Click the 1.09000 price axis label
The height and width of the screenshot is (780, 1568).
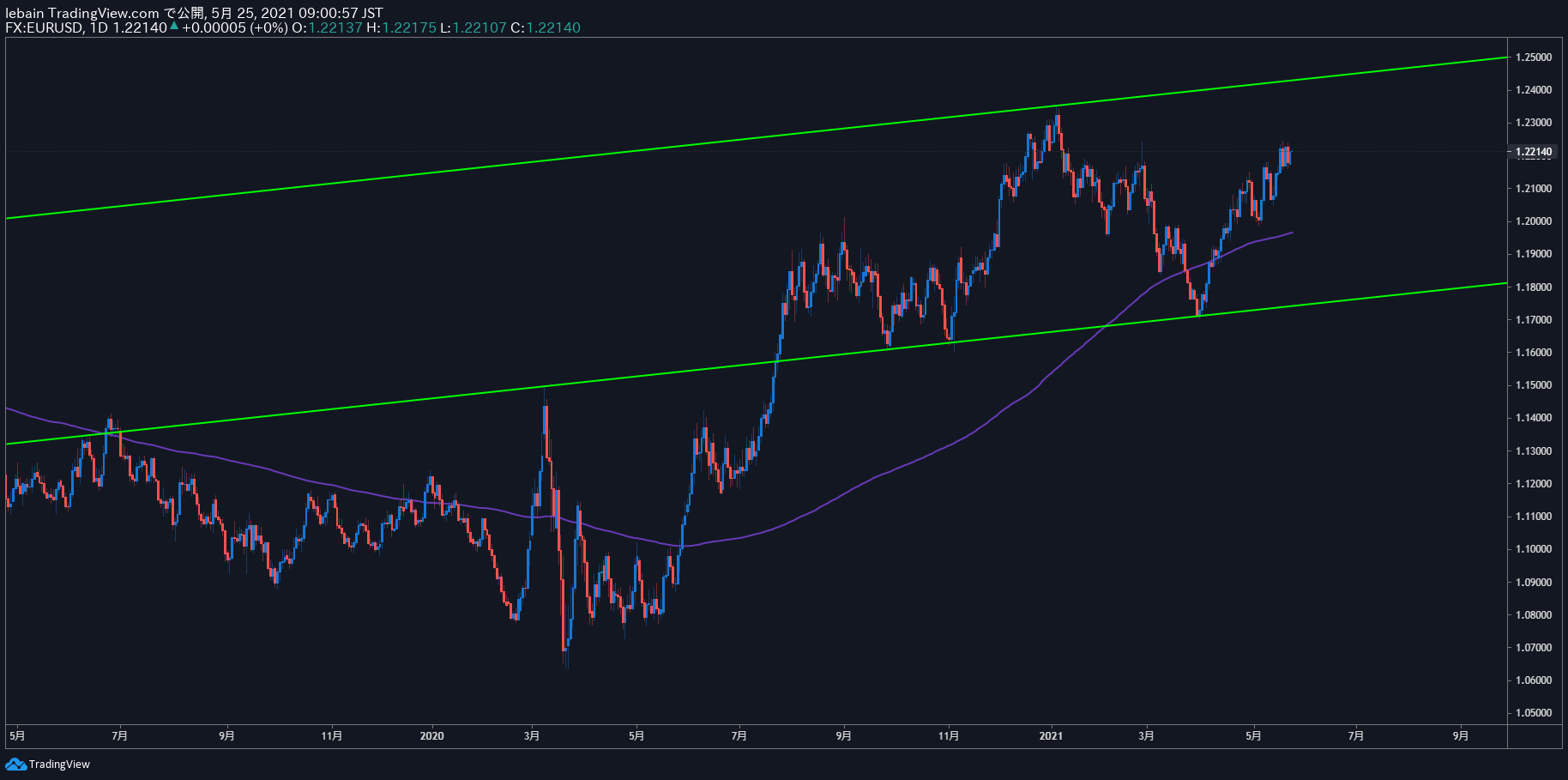[x=1534, y=583]
